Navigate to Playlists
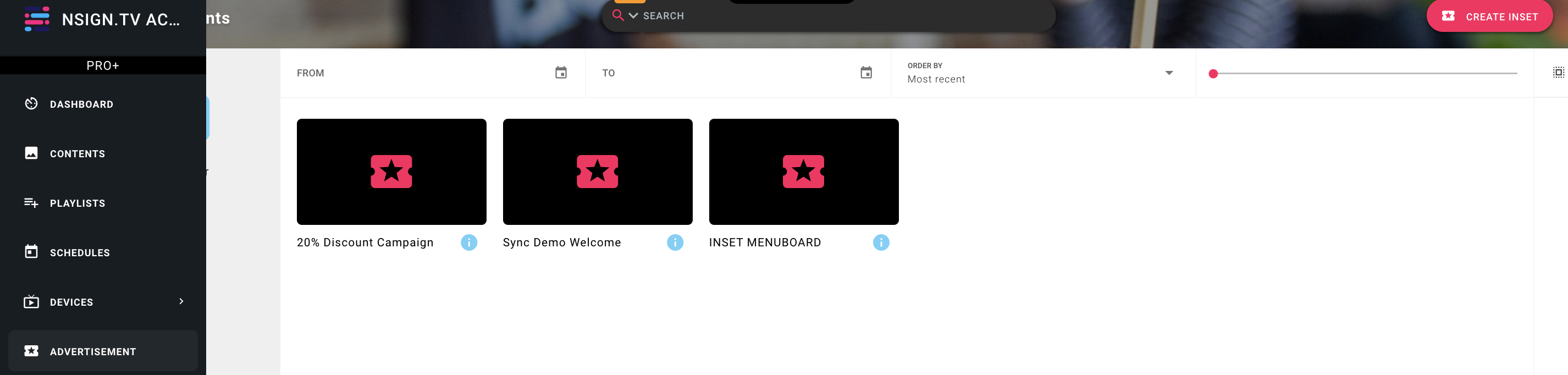The width and height of the screenshot is (1568, 375). (x=78, y=203)
